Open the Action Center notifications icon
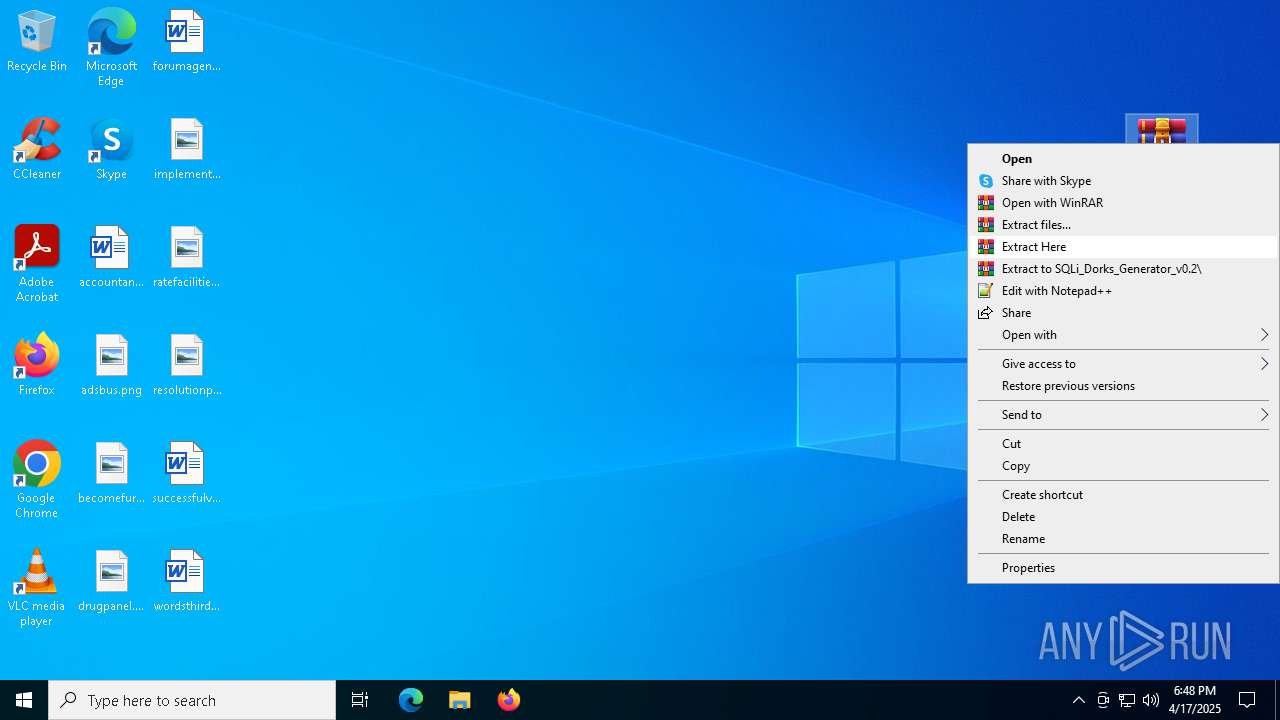The width and height of the screenshot is (1280, 720). (1247, 700)
